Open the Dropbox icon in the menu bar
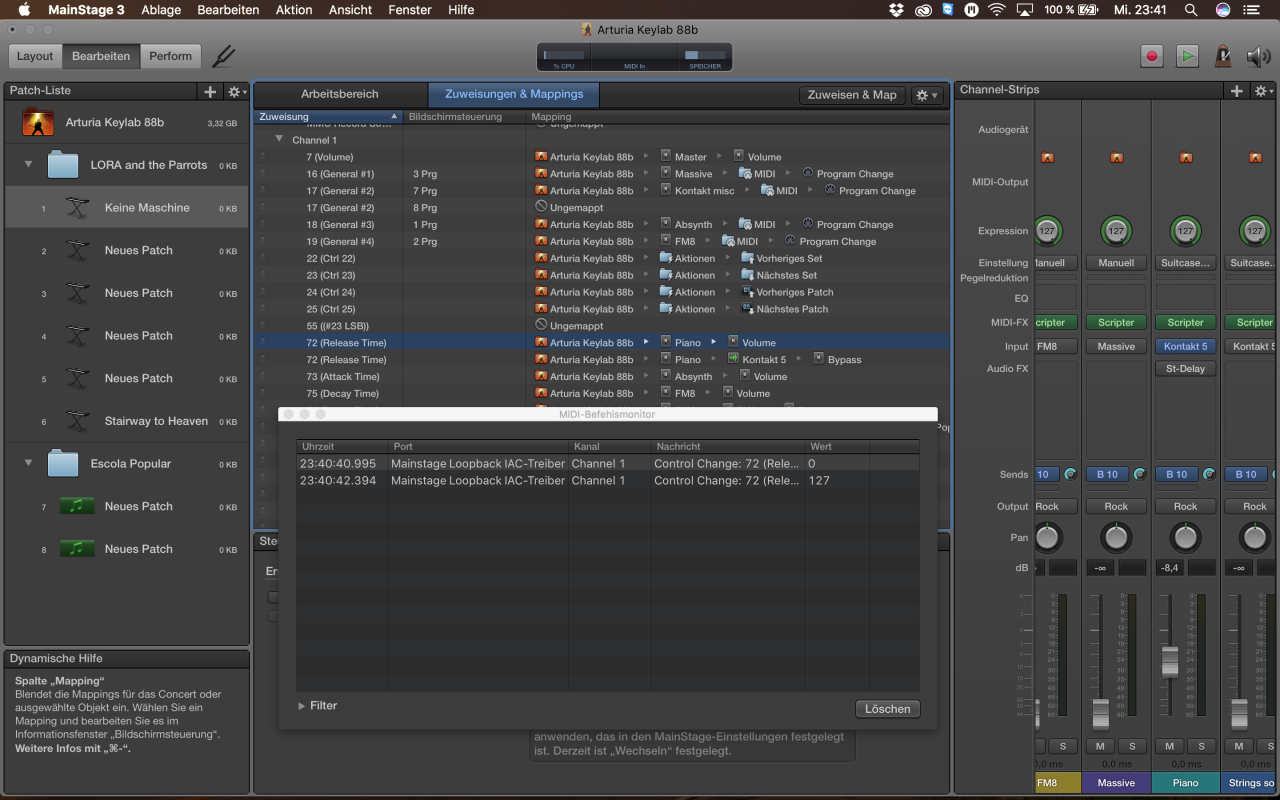The width and height of the screenshot is (1280, 800). (x=896, y=10)
